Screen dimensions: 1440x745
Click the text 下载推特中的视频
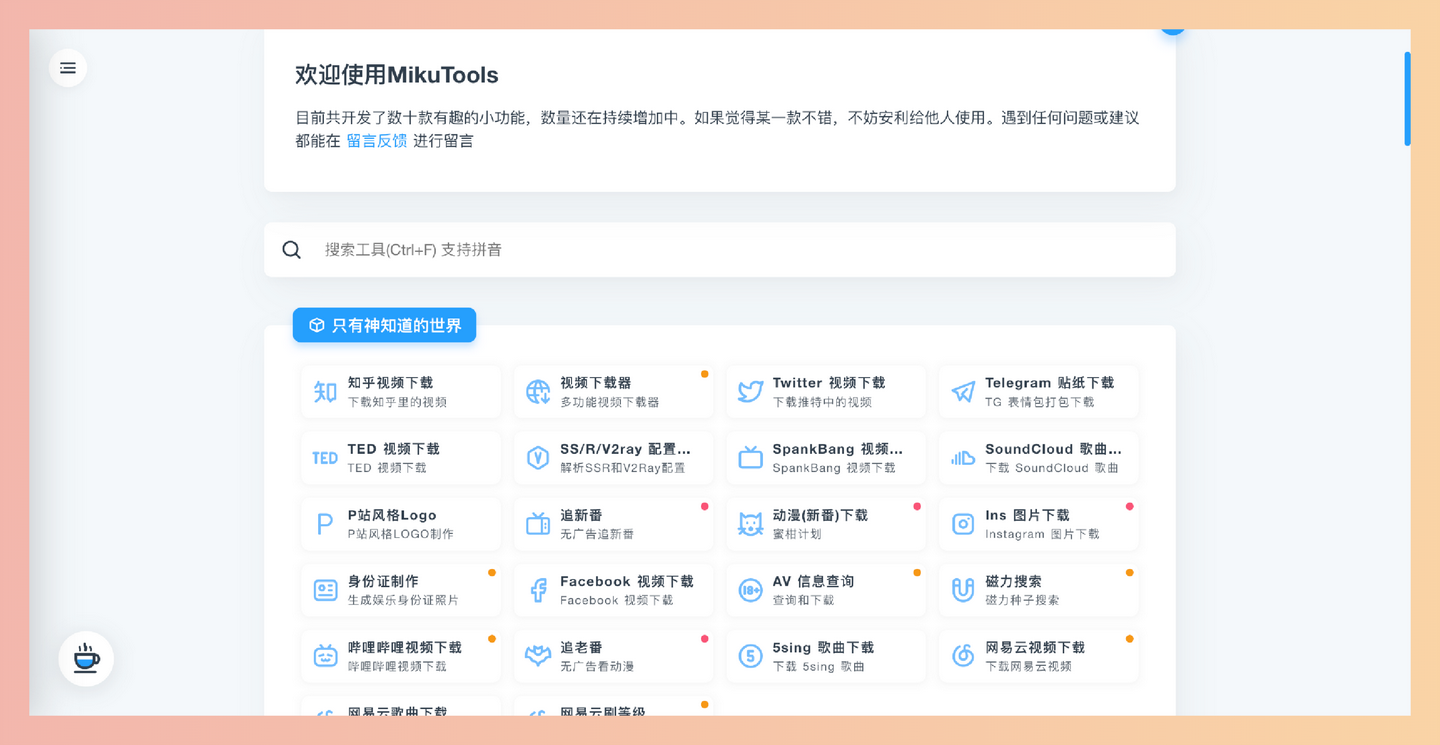click(x=822, y=402)
